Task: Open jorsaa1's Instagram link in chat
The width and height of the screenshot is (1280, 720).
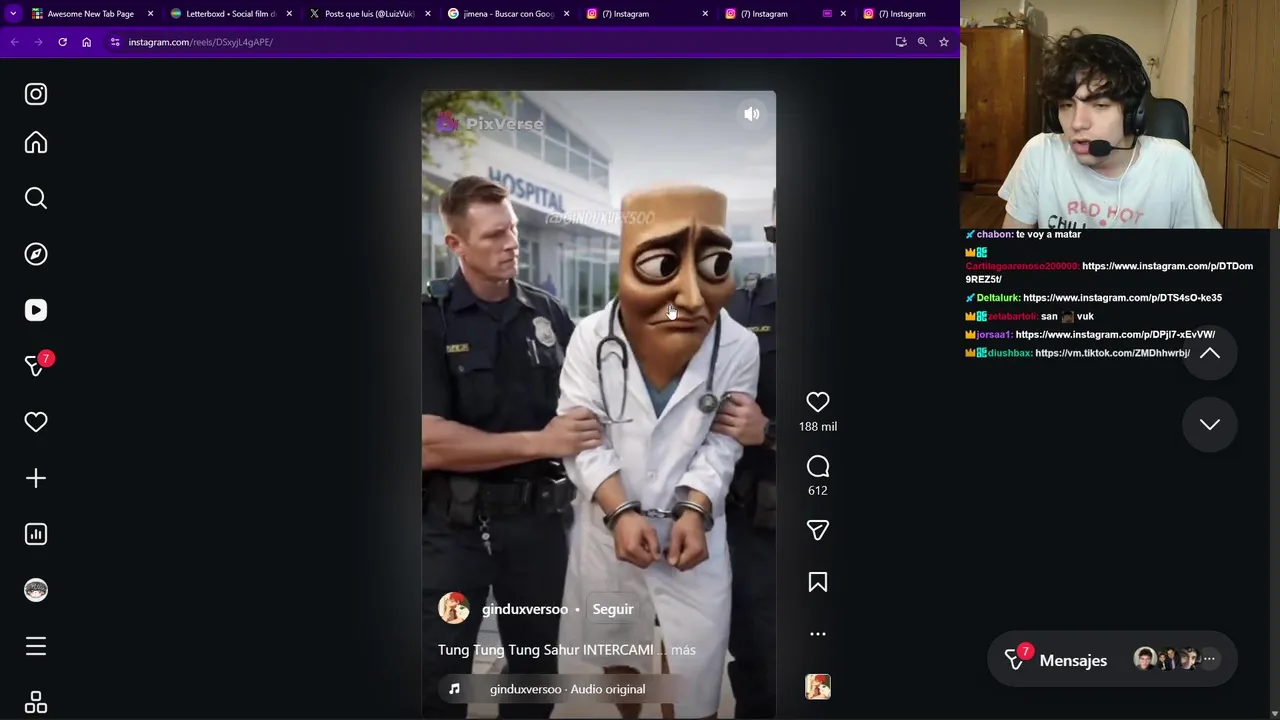Action: click(x=1115, y=335)
